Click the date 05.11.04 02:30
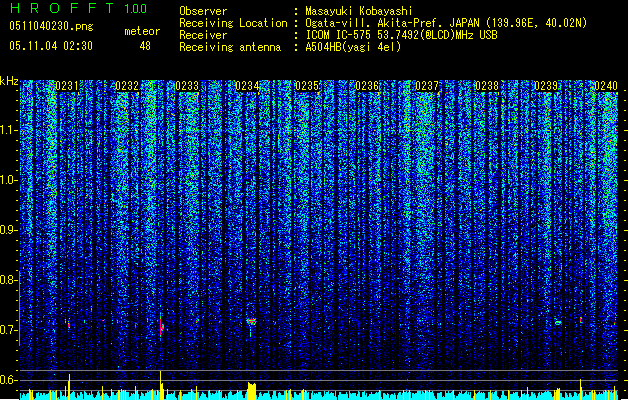Screen dimensions: 629x400 51,46
